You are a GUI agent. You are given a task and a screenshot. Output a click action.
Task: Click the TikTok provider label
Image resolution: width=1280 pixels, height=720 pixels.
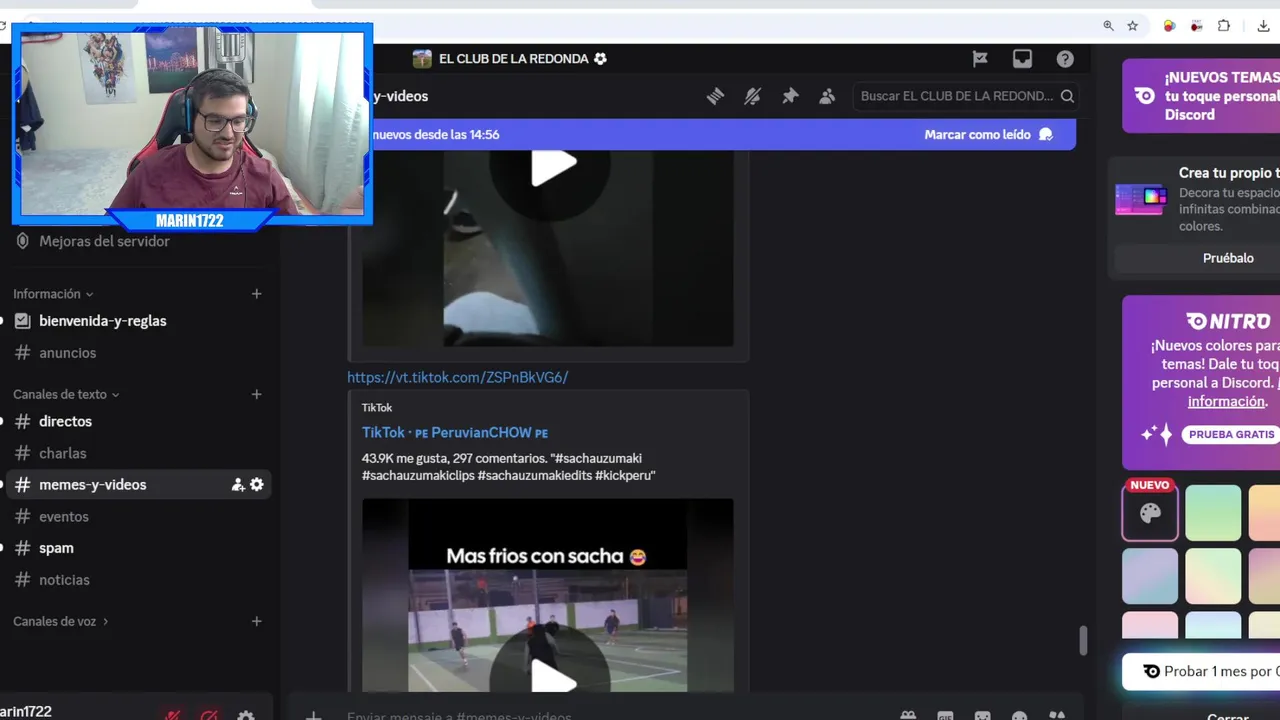tap(377, 408)
